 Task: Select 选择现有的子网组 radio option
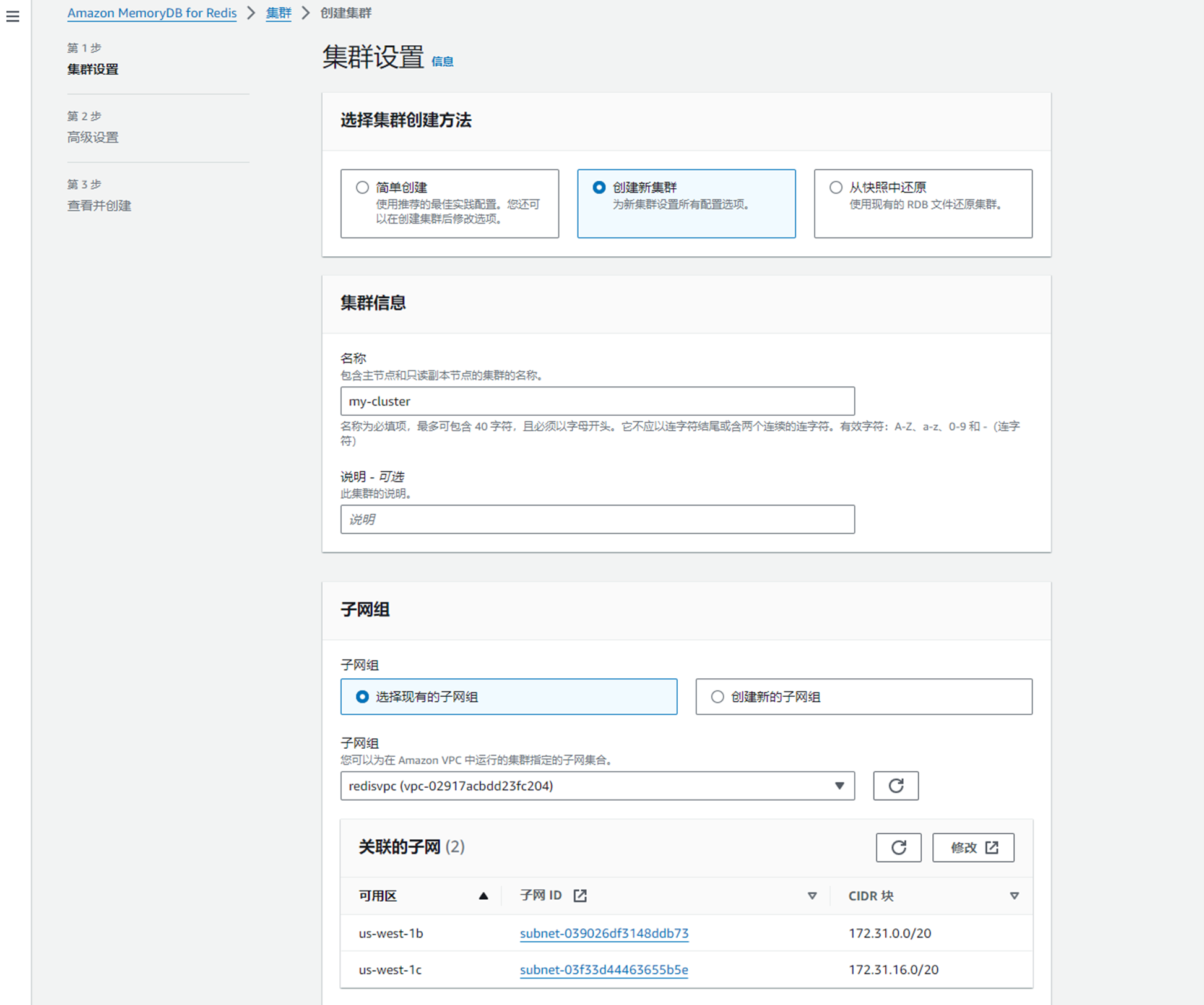click(363, 697)
